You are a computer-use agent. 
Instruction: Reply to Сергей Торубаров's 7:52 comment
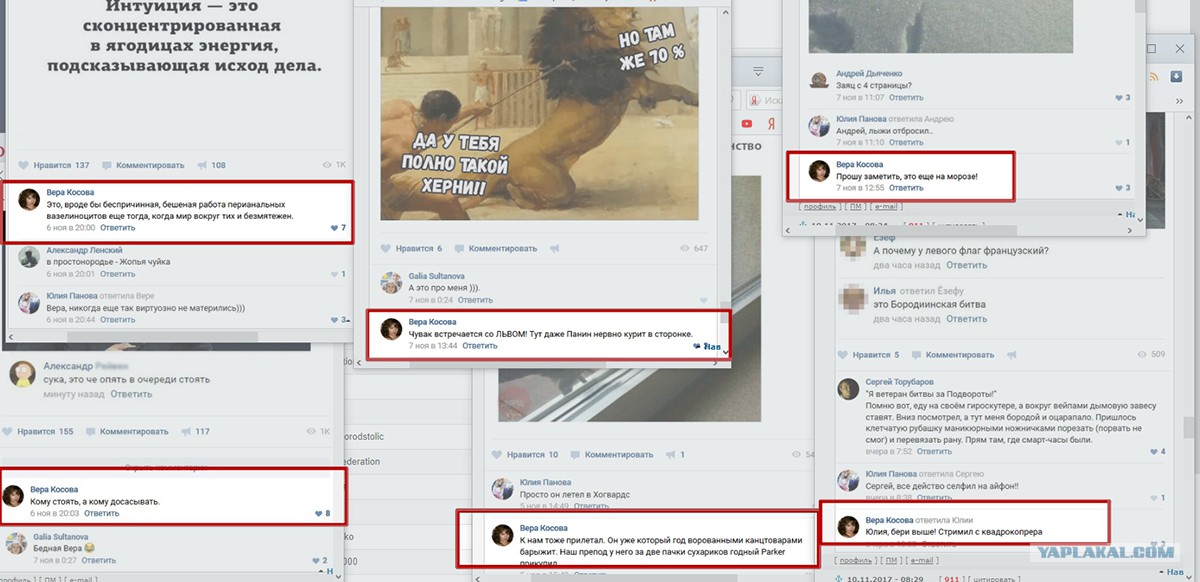click(934, 451)
